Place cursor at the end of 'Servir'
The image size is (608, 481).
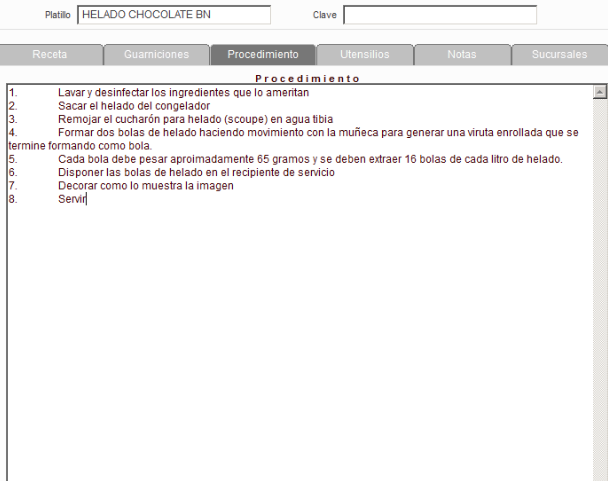(87, 199)
